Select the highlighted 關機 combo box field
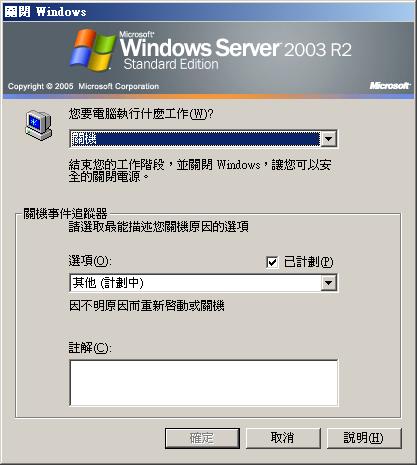This screenshot has width=417, height=465. [203, 139]
